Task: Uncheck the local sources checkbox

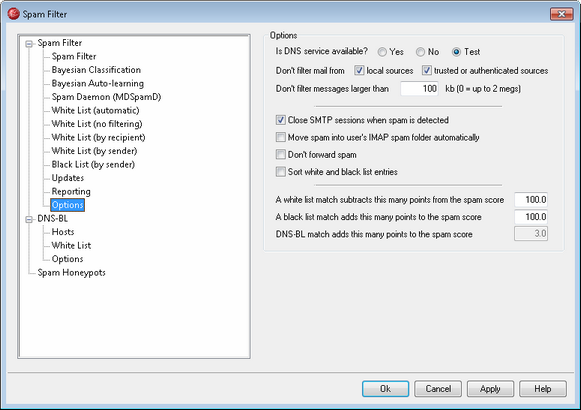Action: point(359,70)
